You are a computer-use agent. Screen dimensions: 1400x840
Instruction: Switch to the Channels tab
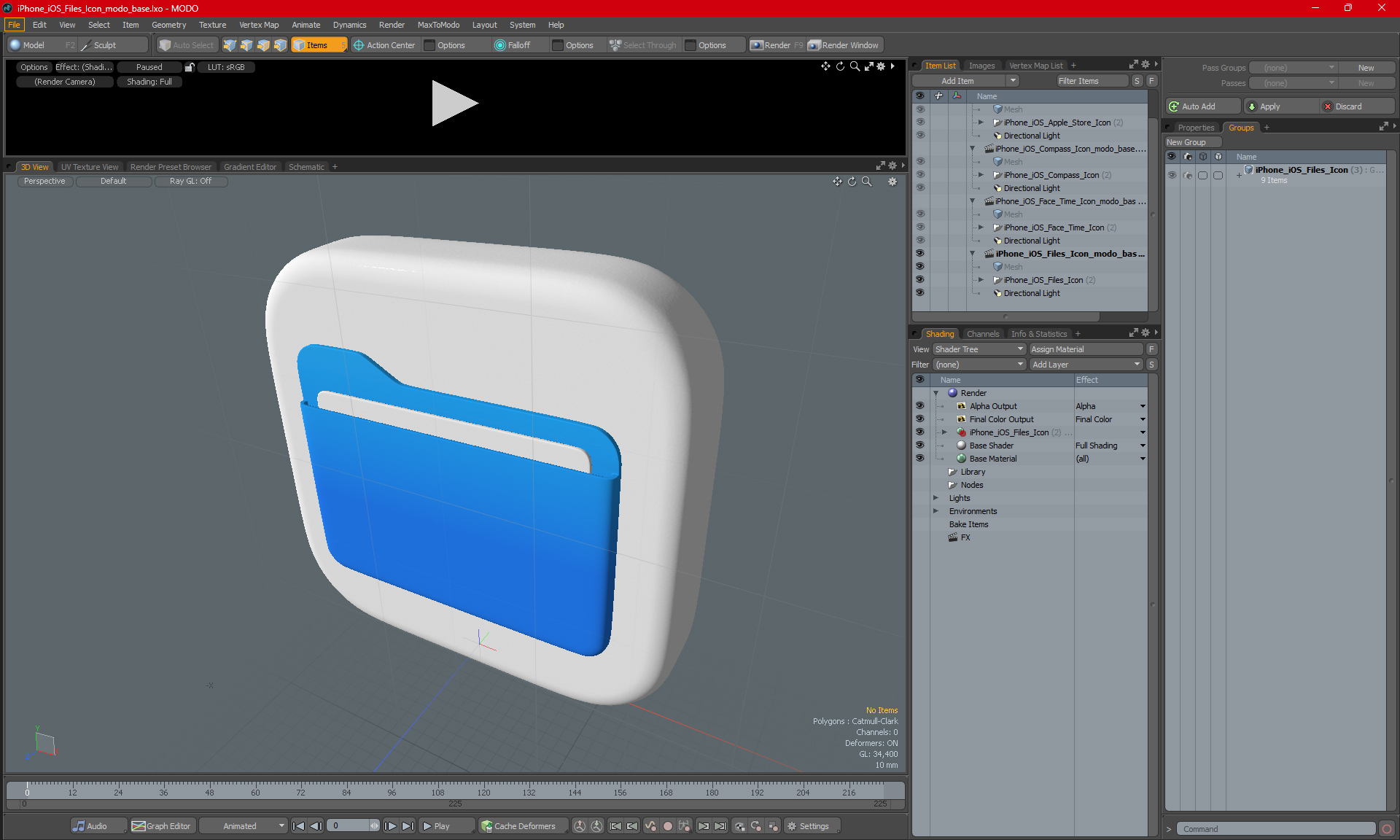tap(983, 334)
